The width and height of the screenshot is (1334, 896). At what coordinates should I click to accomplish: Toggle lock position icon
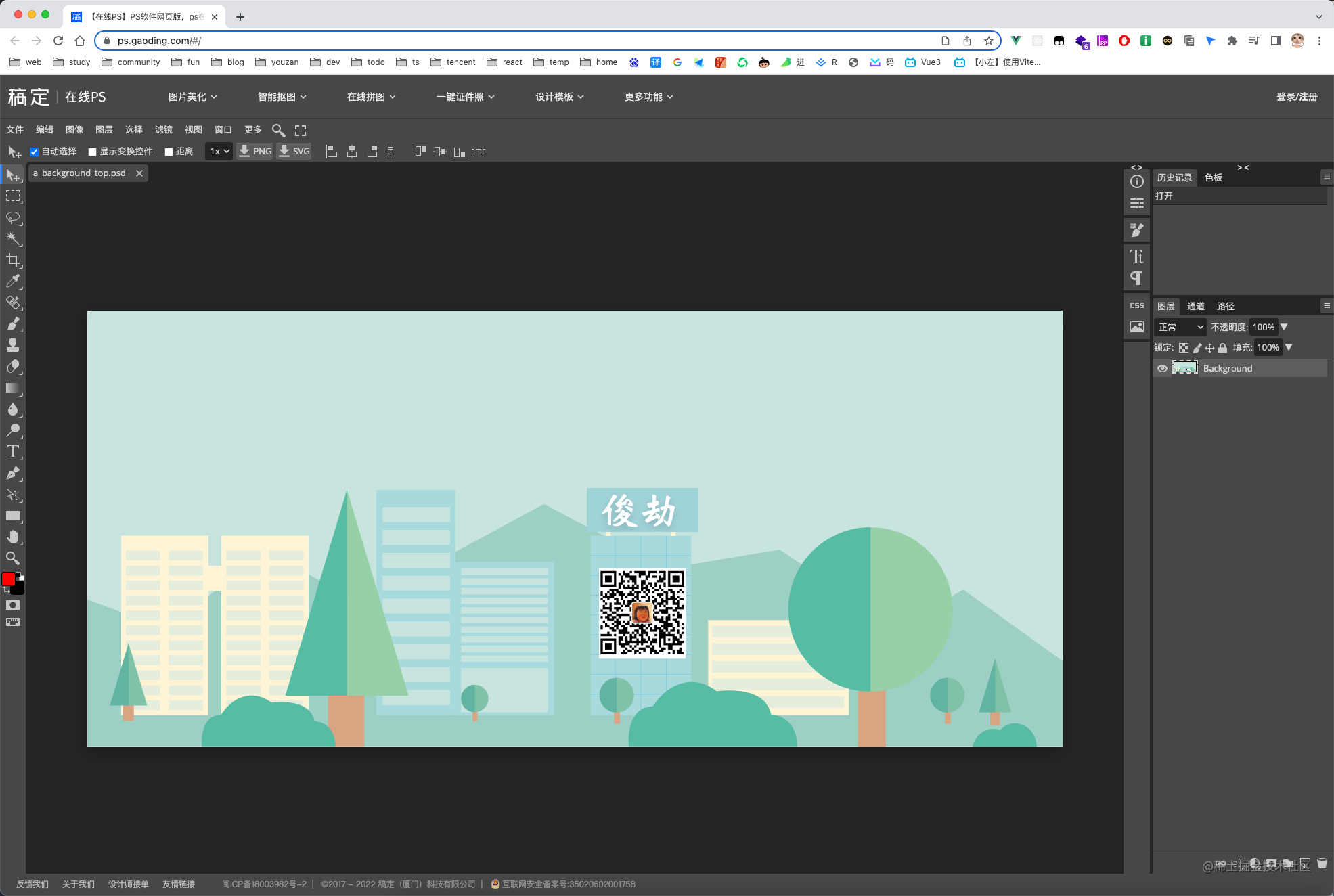[1210, 348]
